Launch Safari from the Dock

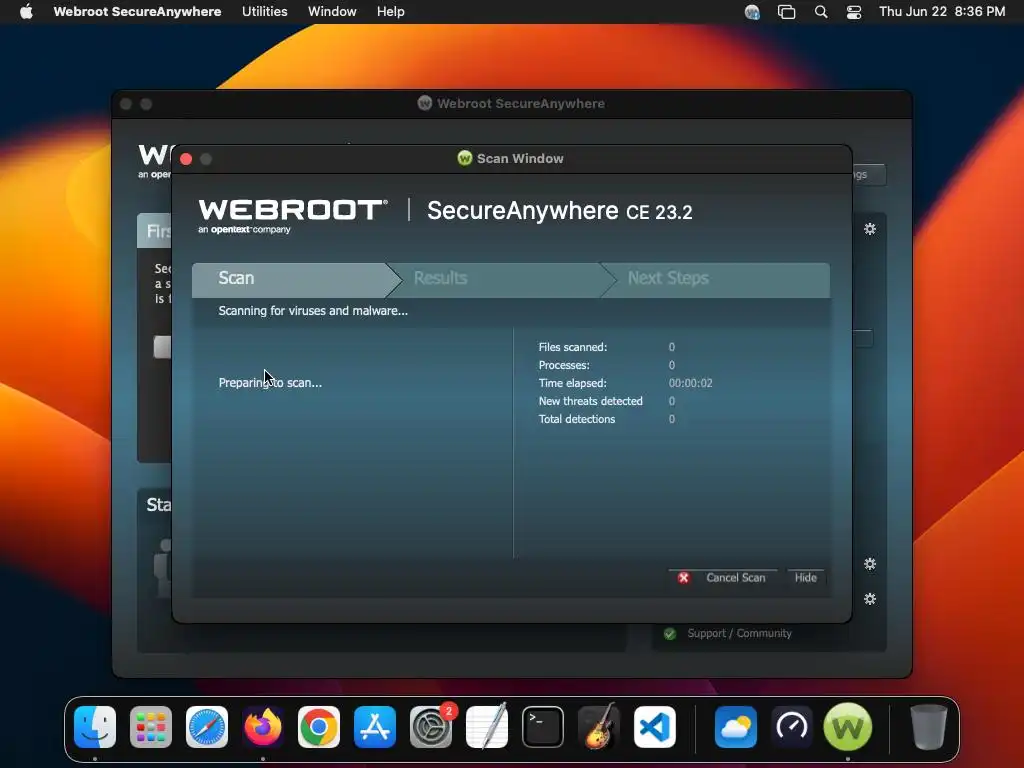207,727
